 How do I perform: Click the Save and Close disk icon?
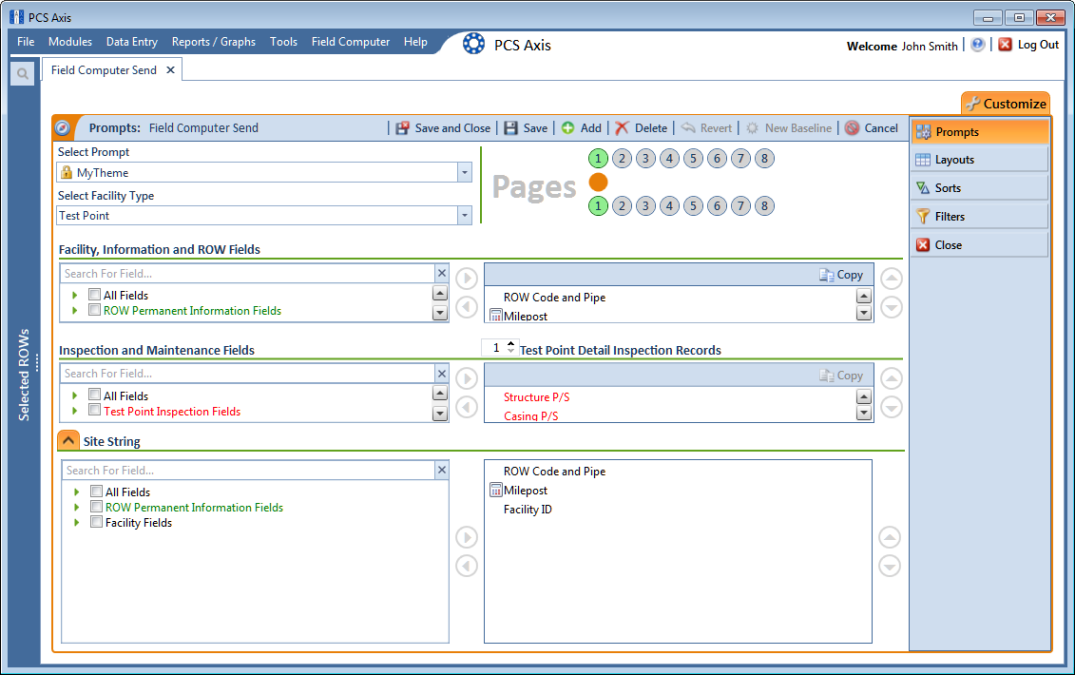pos(402,128)
